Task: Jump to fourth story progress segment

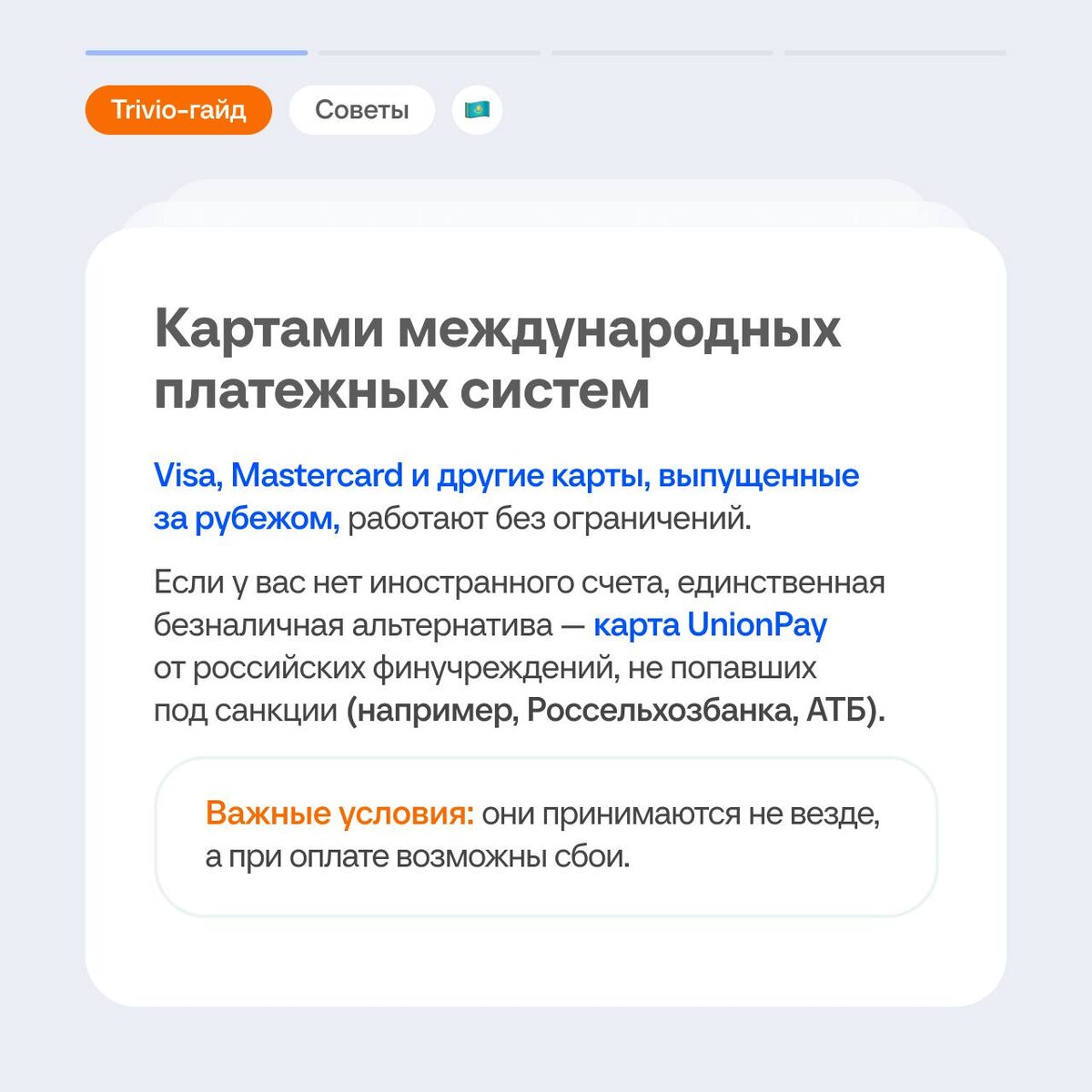Action: [x=895, y=53]
